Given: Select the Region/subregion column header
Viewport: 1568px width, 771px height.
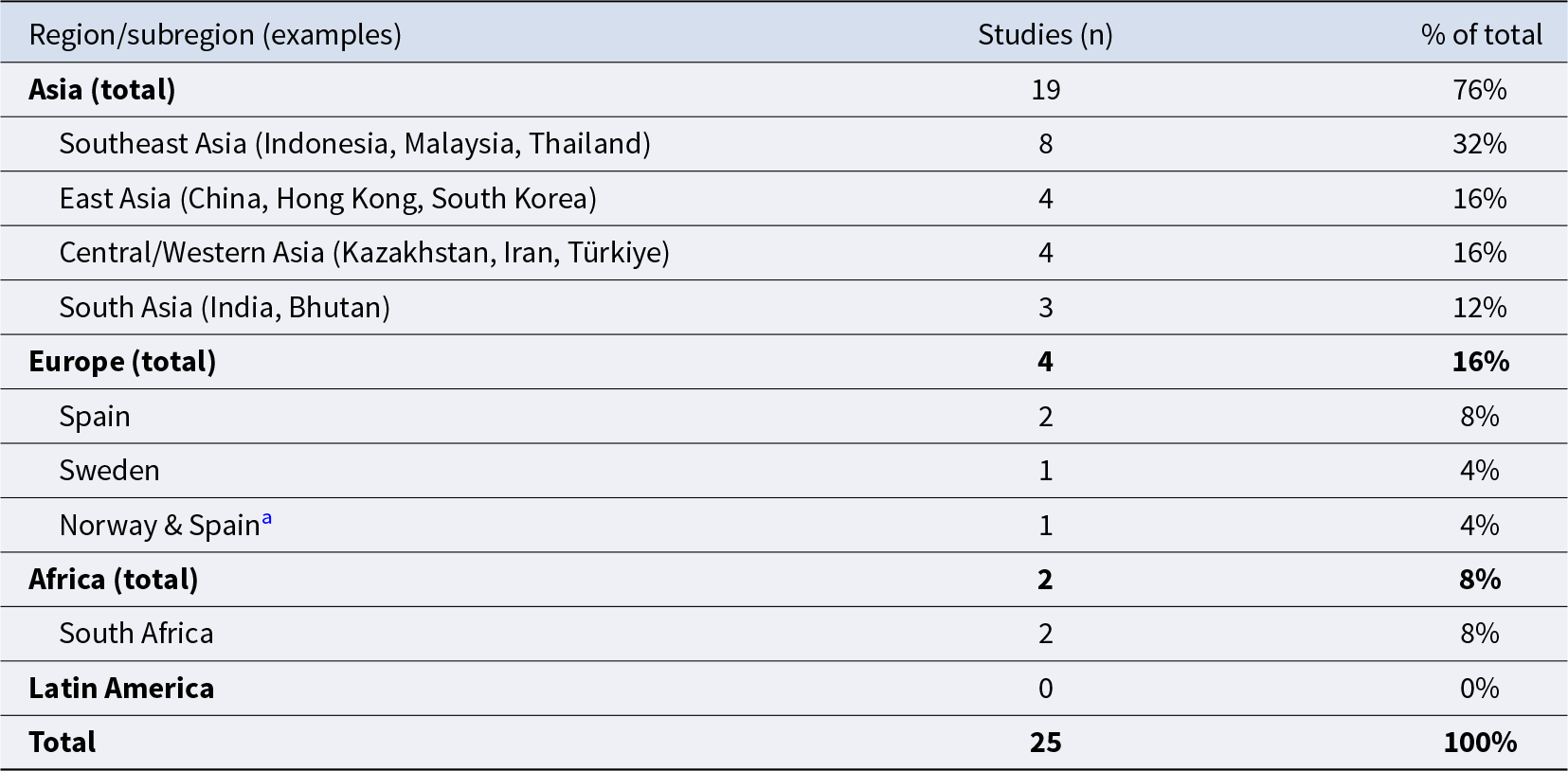Looking at the screenshot, I should (x=215, y=35).
